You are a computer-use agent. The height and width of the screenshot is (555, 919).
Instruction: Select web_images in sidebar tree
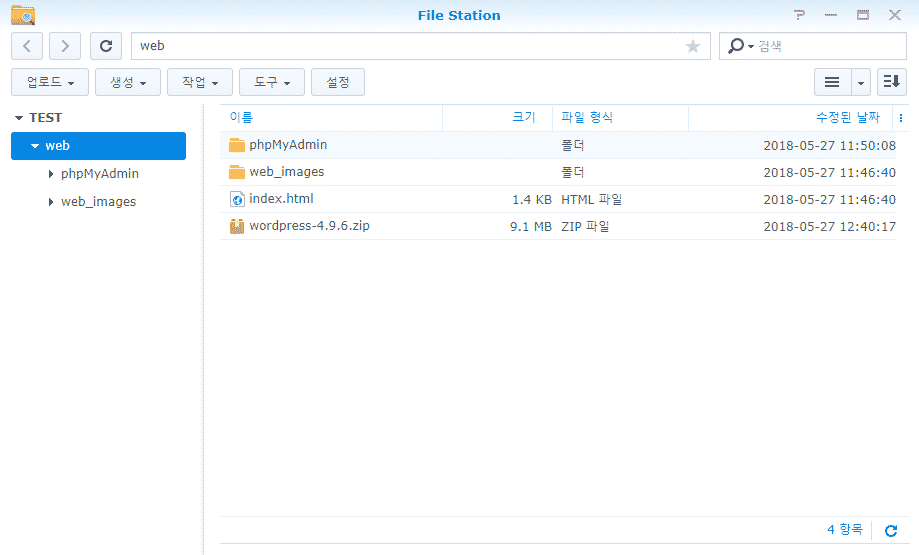tap(98, 202)
